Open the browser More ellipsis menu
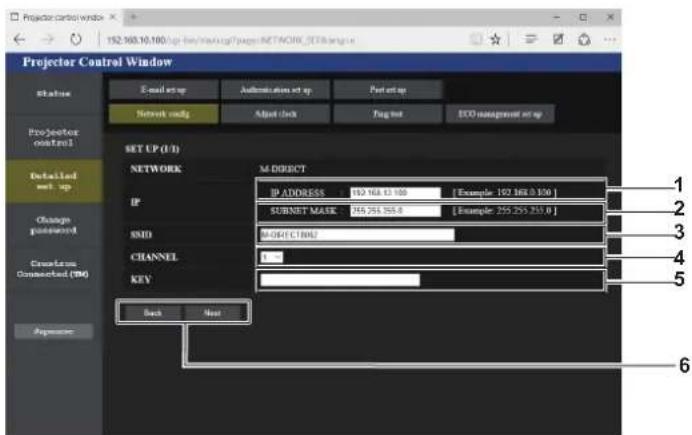This screenshot has height=435, width=692. pyautogui.click(x=610, y=40)
